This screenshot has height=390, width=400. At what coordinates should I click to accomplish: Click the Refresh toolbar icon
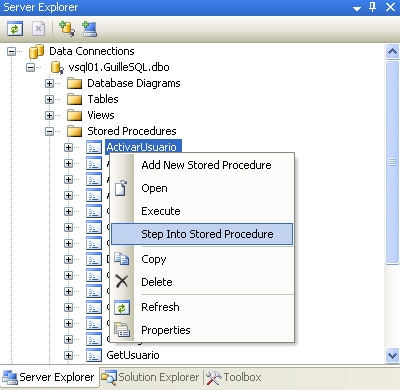coord(15,29)
